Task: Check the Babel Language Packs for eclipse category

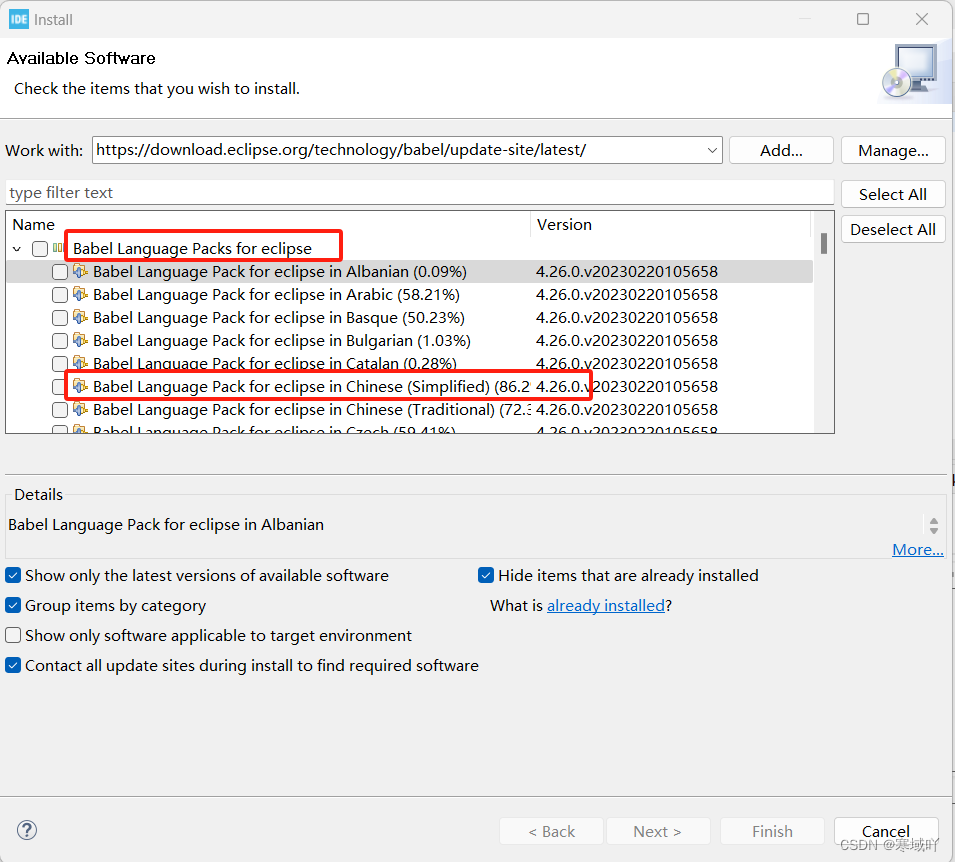Action: (x=40, y=249)
